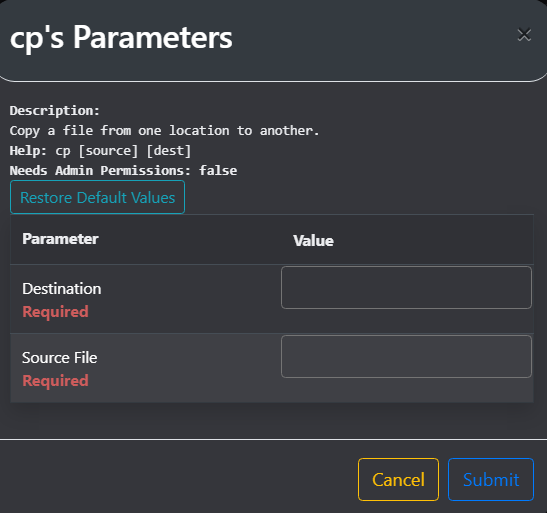The image size is (547, 513).
Task: Select the Source File parameter label
Action: click(x=60, y=358)
